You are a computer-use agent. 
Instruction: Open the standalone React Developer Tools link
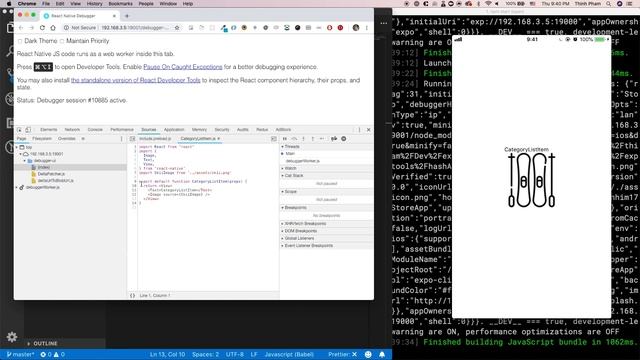click(136, 80)
